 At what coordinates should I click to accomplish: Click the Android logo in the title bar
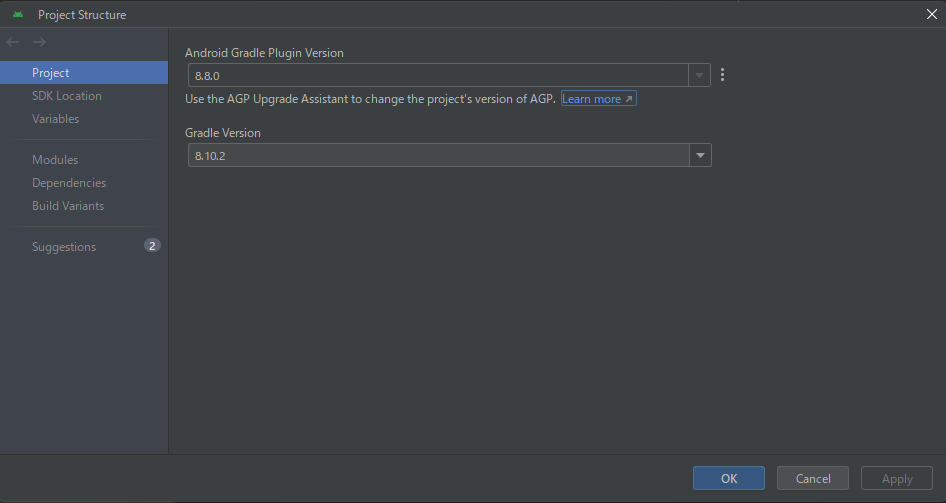18,14
